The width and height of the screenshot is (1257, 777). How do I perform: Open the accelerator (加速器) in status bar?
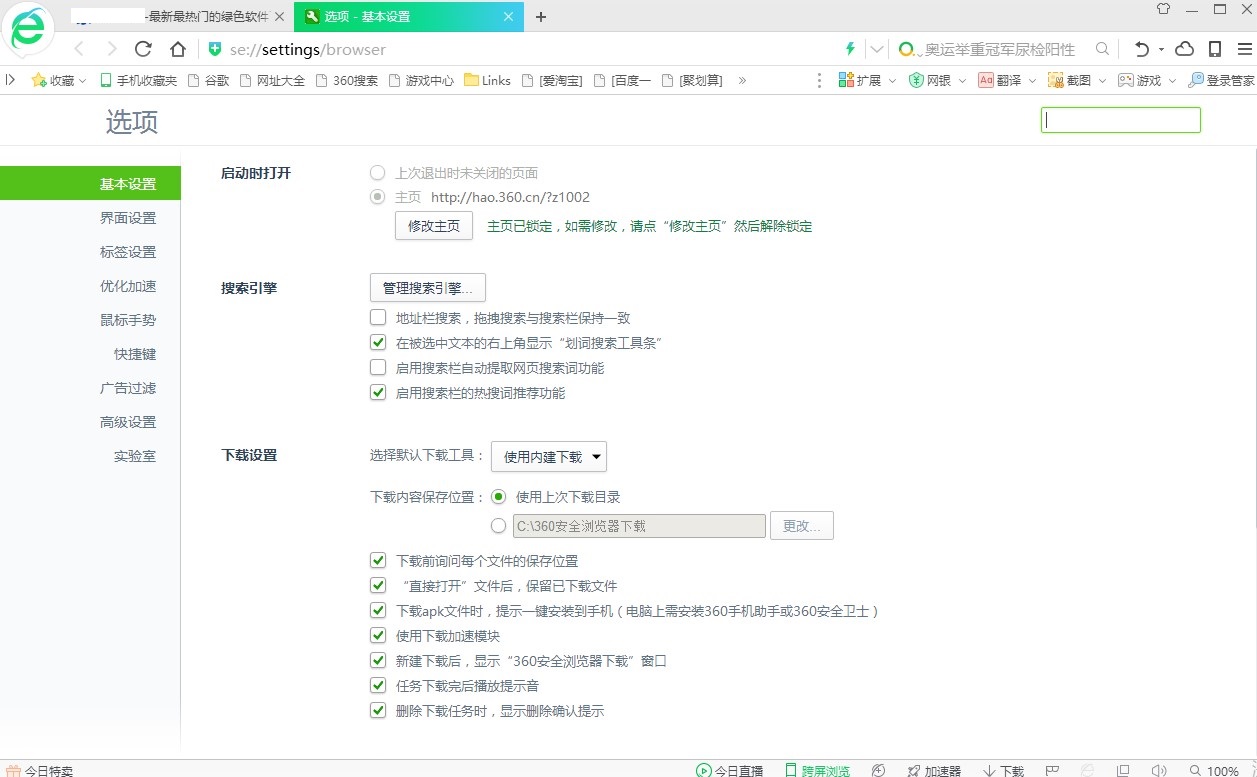click(933, 770)
